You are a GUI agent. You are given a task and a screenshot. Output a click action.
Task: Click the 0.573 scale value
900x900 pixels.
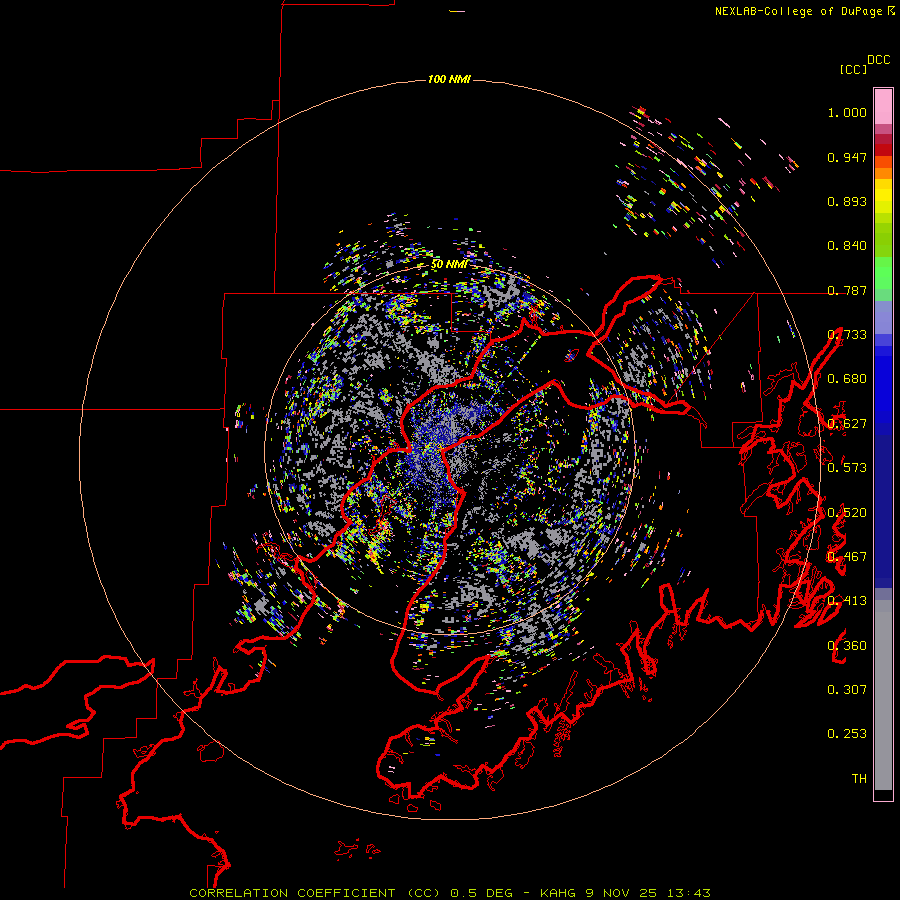(847, 468)
